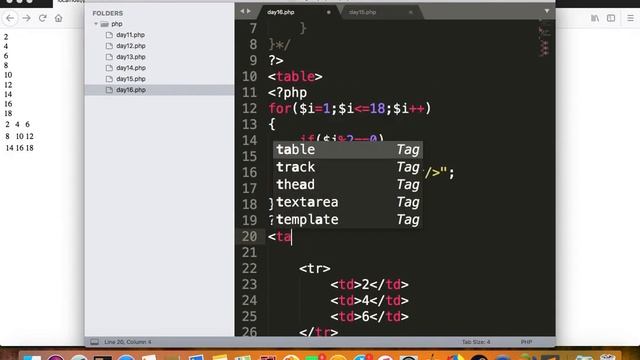Click '<td>2</td>' on line 23

pos(369,284)
